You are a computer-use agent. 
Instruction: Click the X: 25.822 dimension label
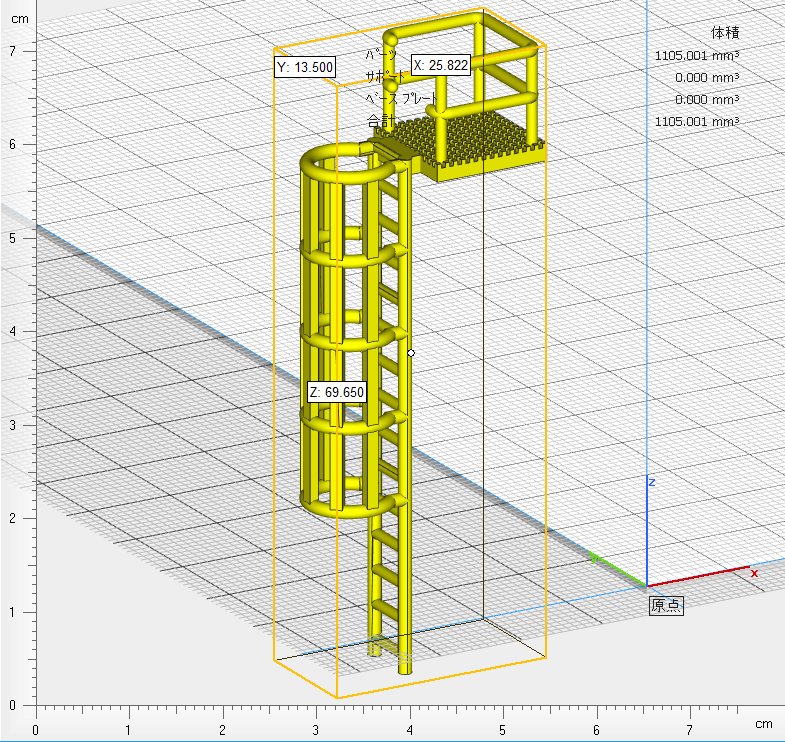coord(440,65)
